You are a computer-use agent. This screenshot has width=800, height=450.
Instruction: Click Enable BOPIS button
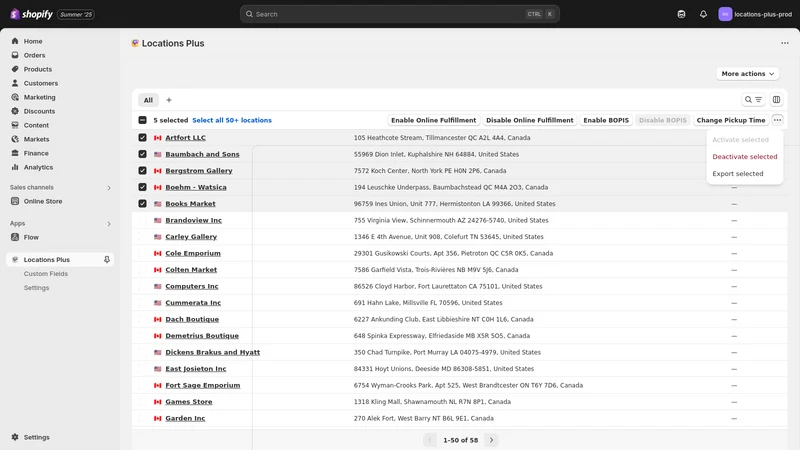pyautogui.click(x=606, y=120)
